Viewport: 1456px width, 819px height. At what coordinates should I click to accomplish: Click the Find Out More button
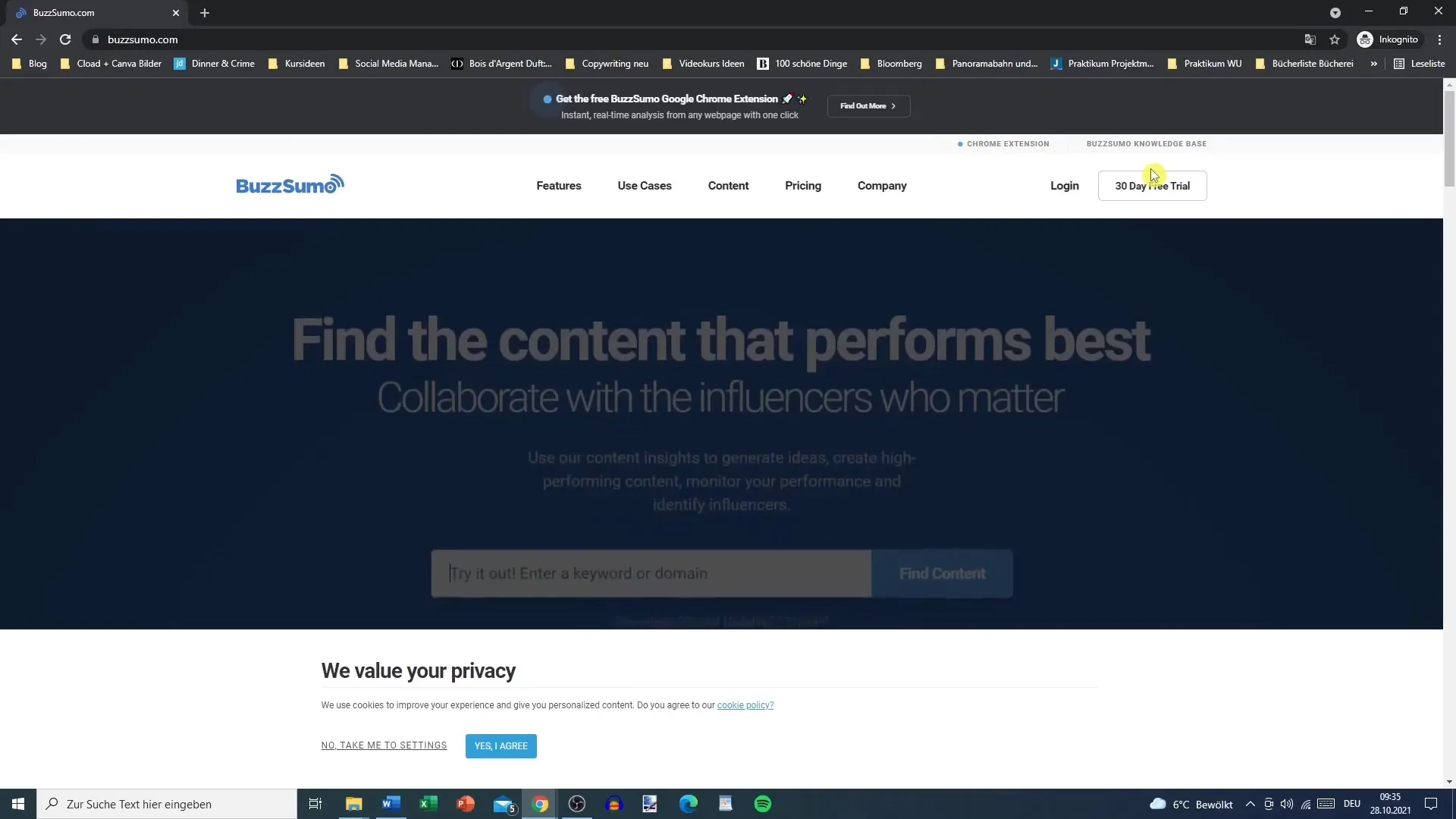coord(868,106)
